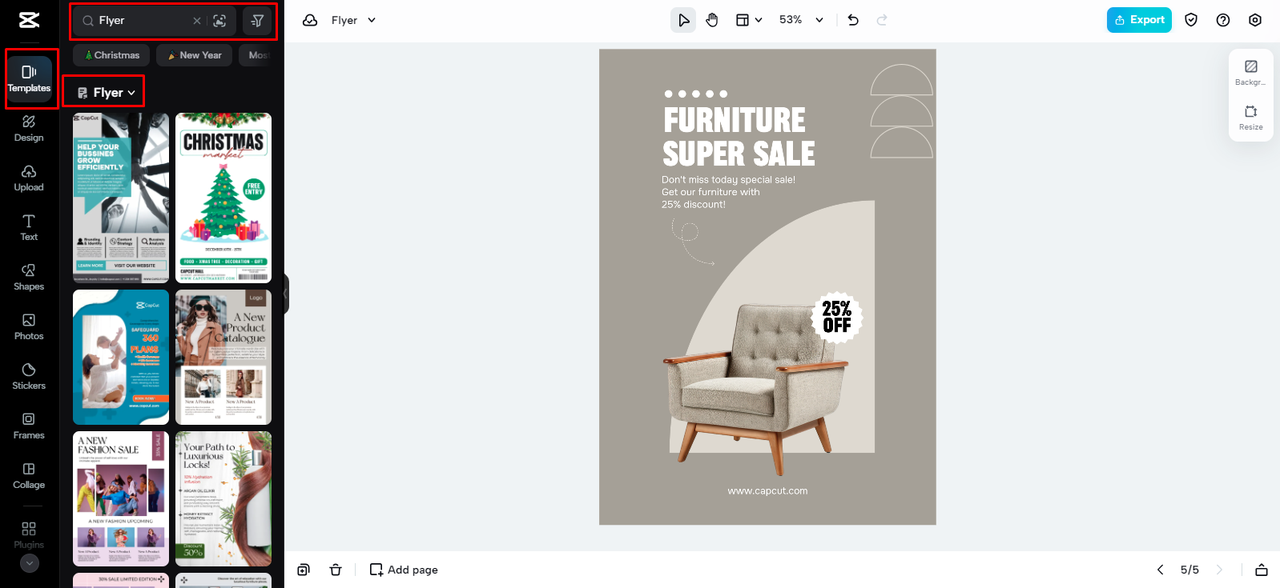Open the shield privacy icon
The image size is (1280, 588).
1191,20
